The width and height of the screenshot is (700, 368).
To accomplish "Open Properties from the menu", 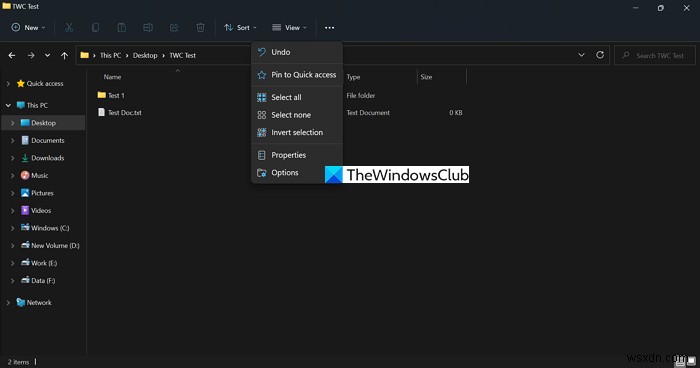I will pyautogui.click(x=297, y=155).
